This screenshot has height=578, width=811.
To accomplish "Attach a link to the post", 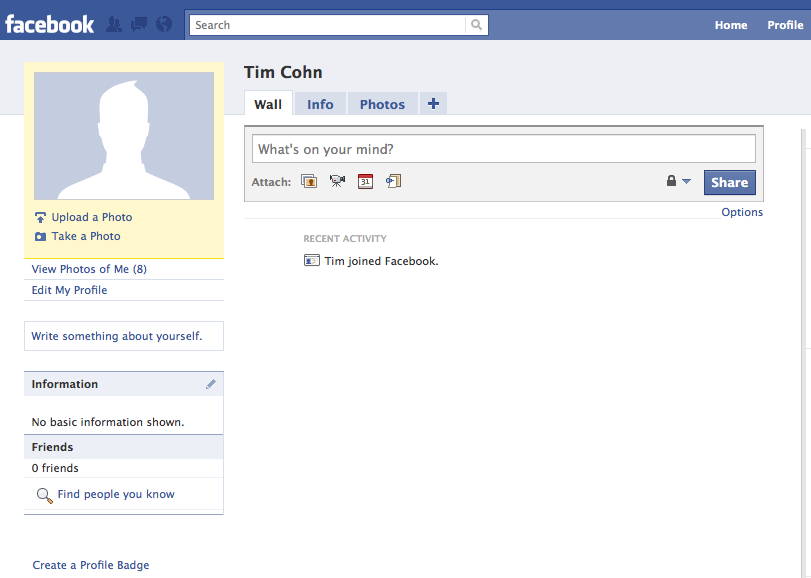I will tap(393, 181).
